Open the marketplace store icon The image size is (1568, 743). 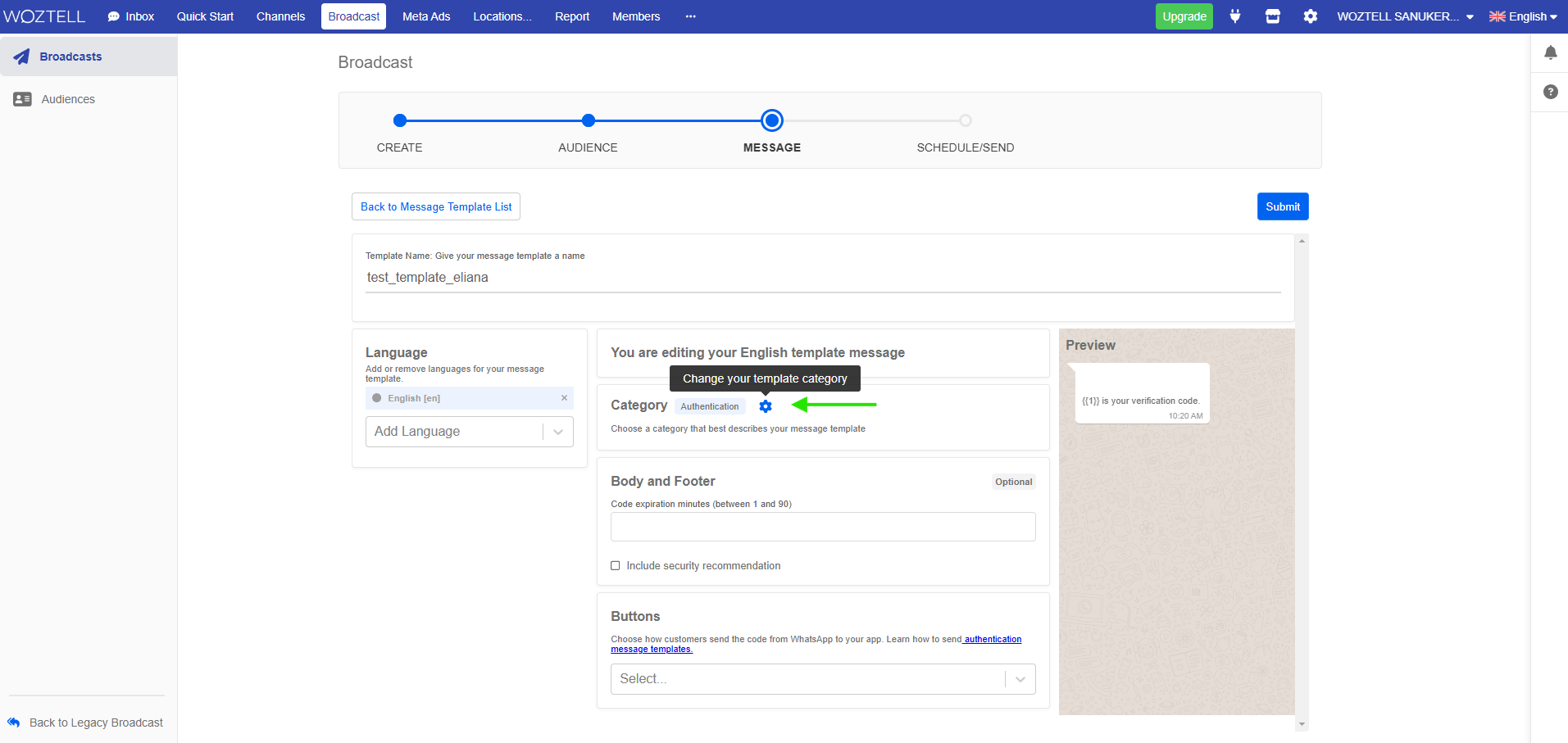tap(1272, 16)
